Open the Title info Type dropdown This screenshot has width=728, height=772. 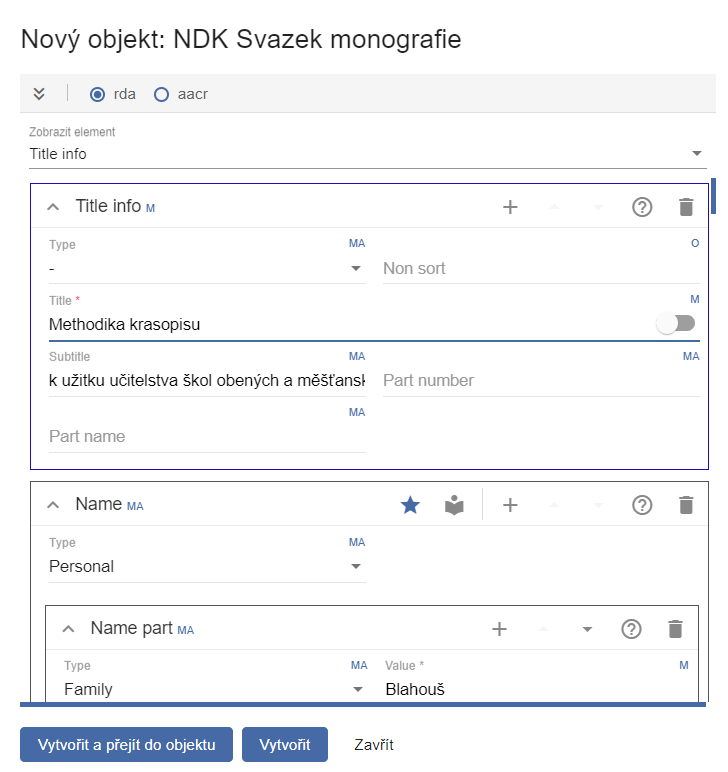[207, 268]
